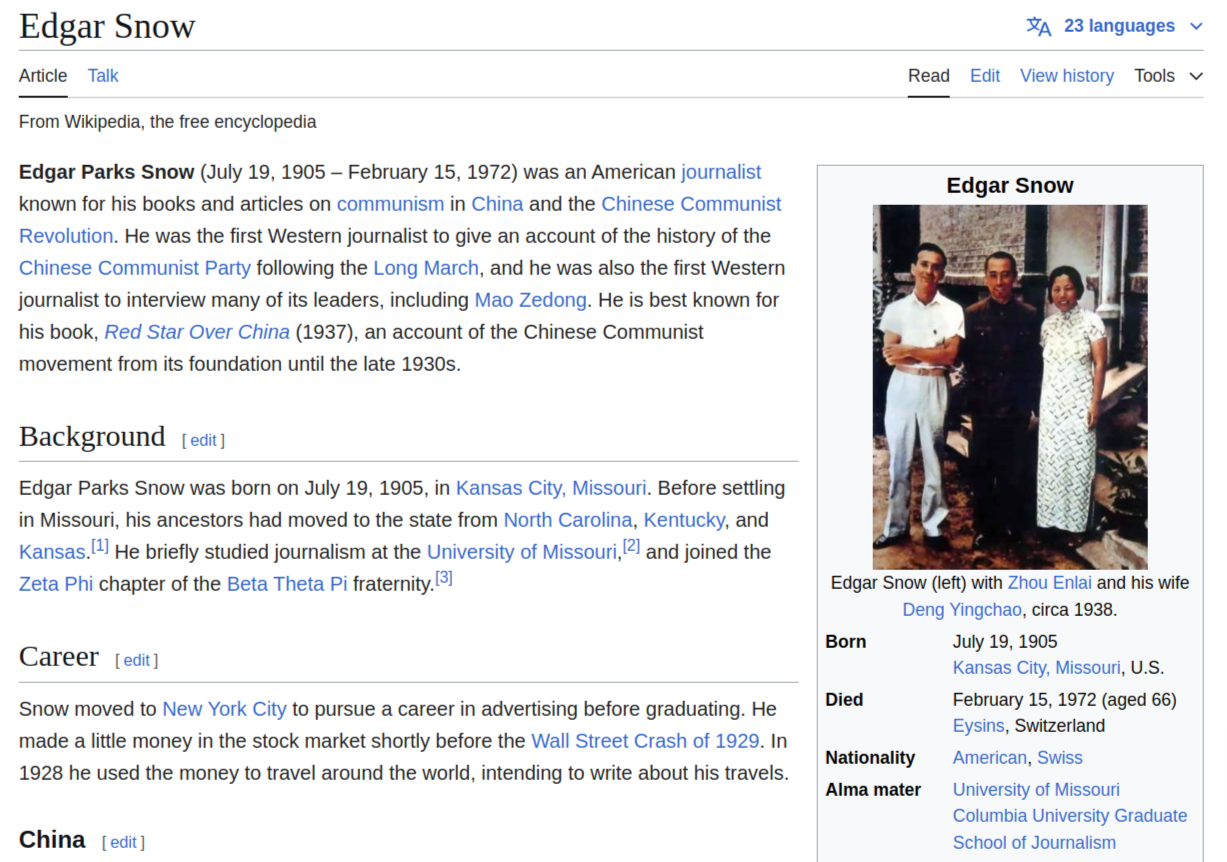Open University of Missouri link in Background
The width and height of the screenshot is (1227, 862).
[522, 552]
